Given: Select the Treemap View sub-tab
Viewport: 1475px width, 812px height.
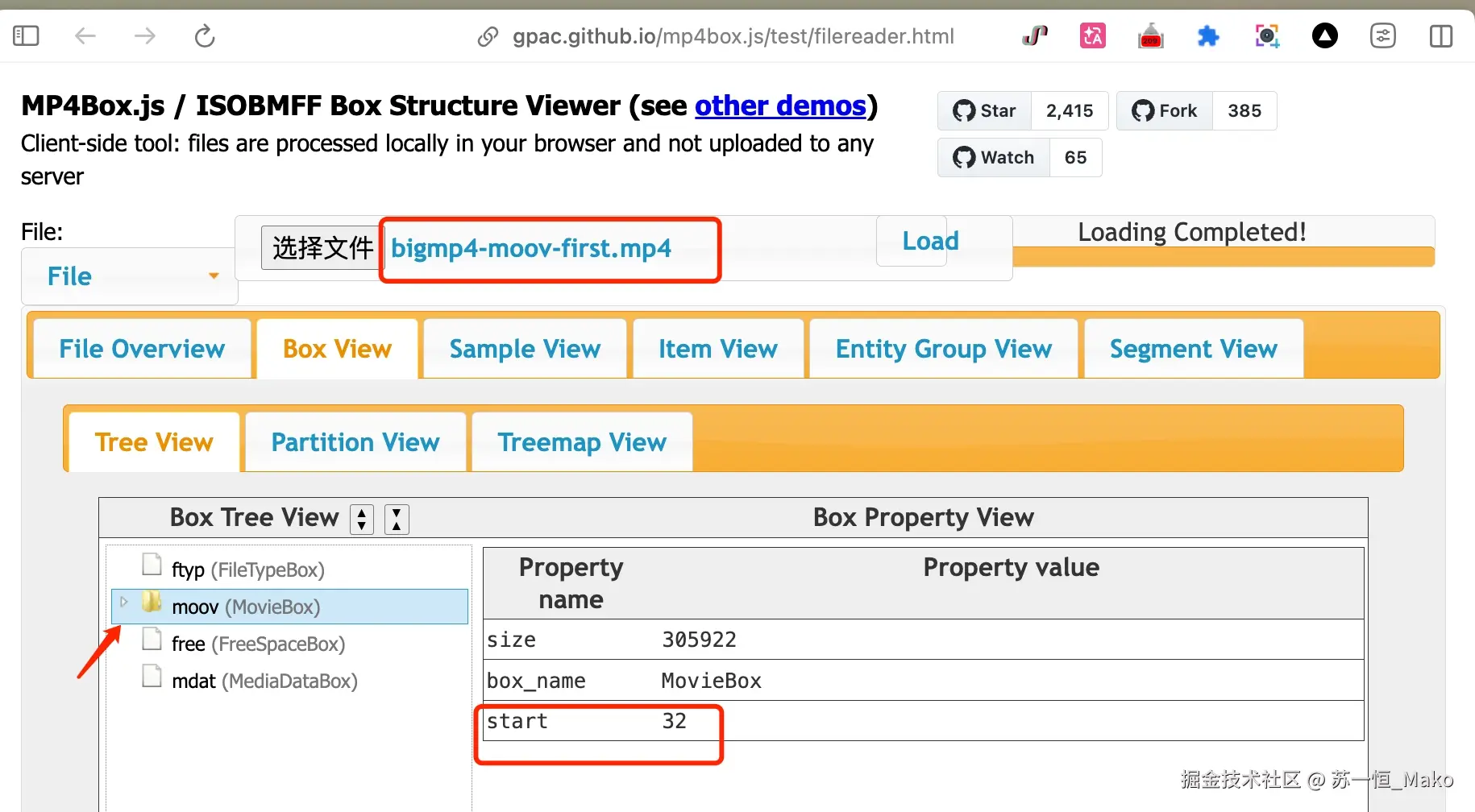Looking at the screenshot, I should [x=582, y=442].
